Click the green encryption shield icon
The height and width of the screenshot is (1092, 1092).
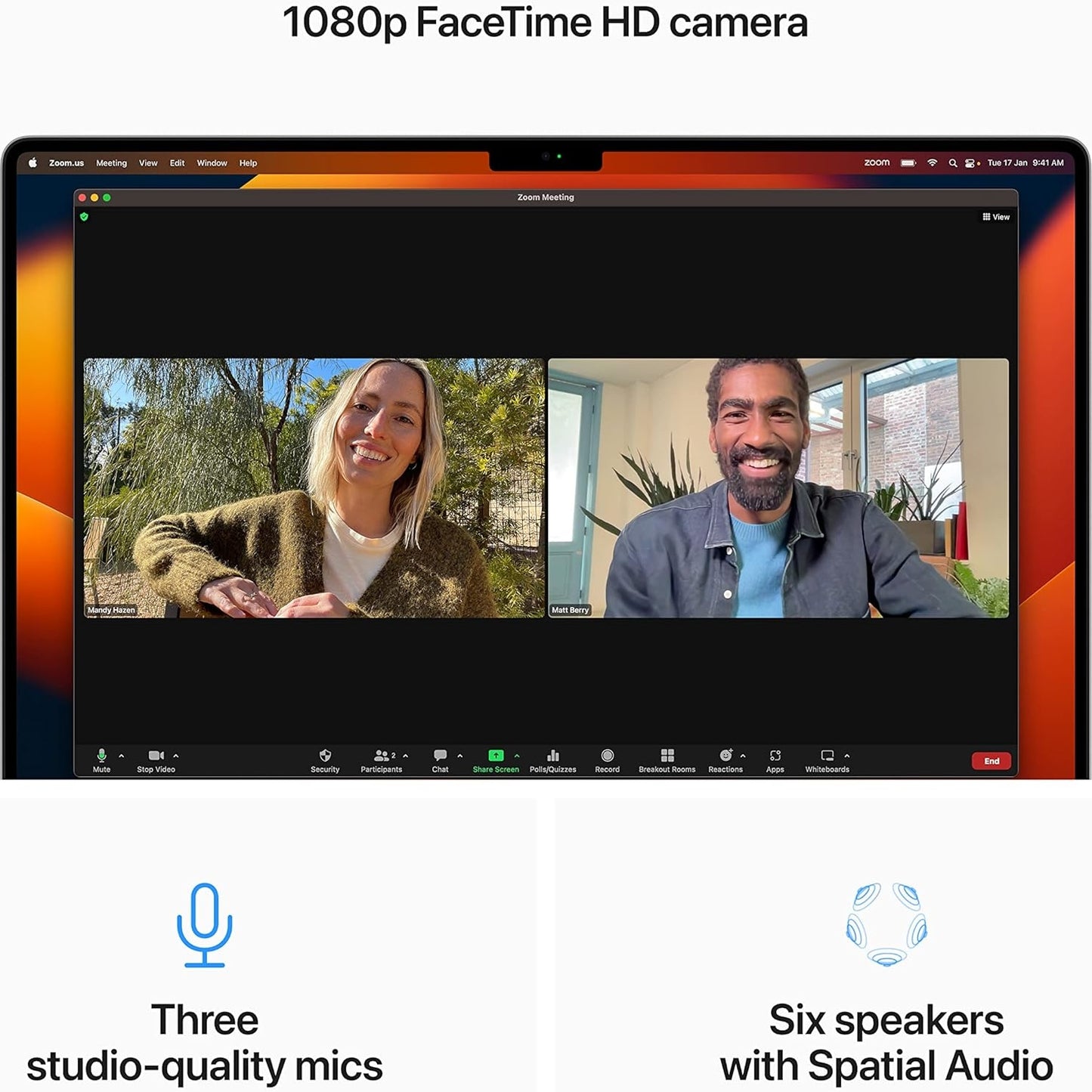tap(84, 217)
